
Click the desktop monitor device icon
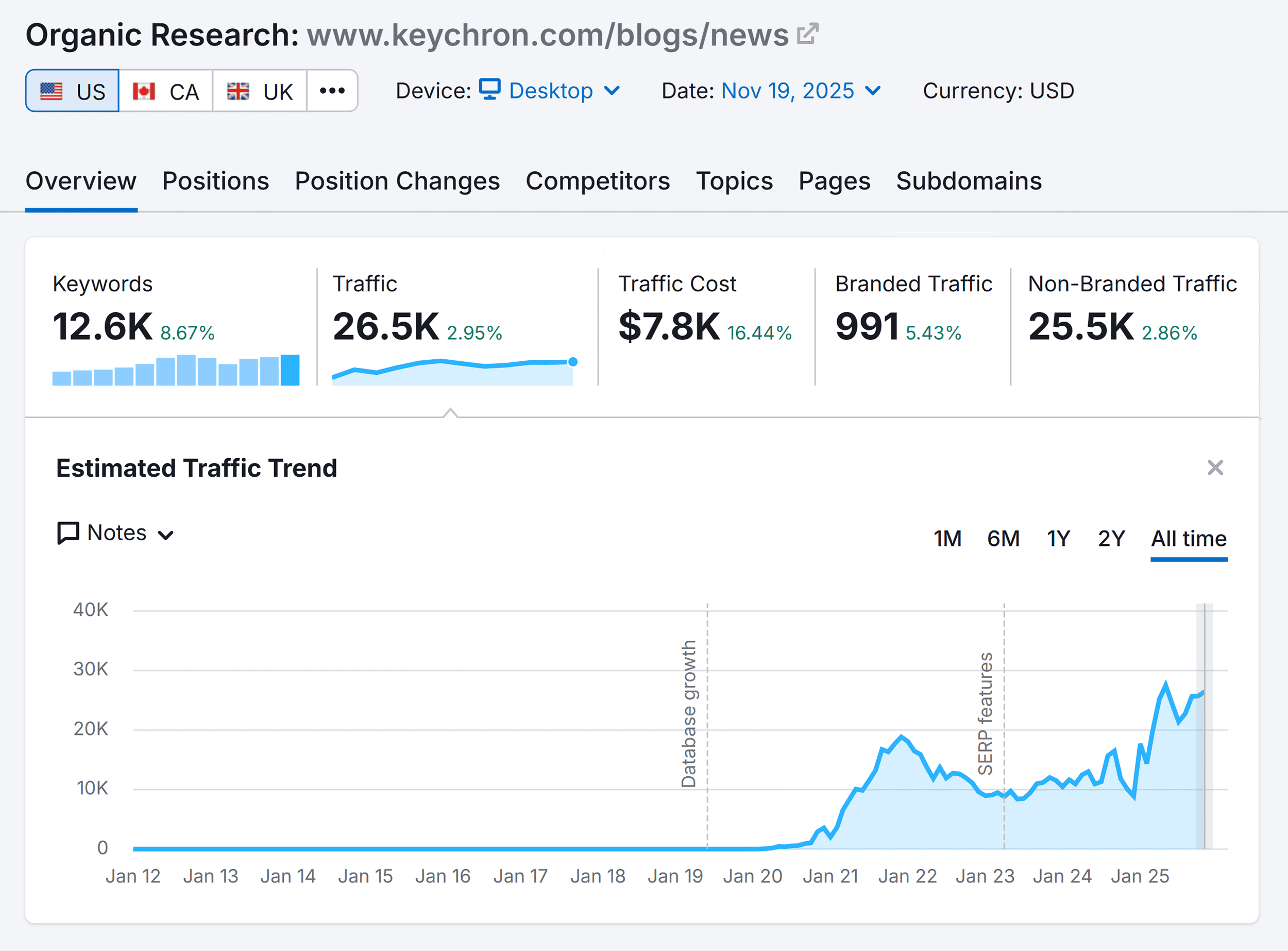tap(490, 90)
